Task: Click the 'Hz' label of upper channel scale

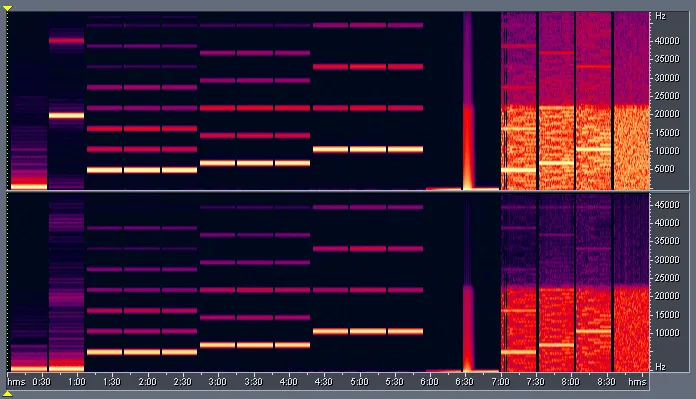Action: [x=660, y=16]
